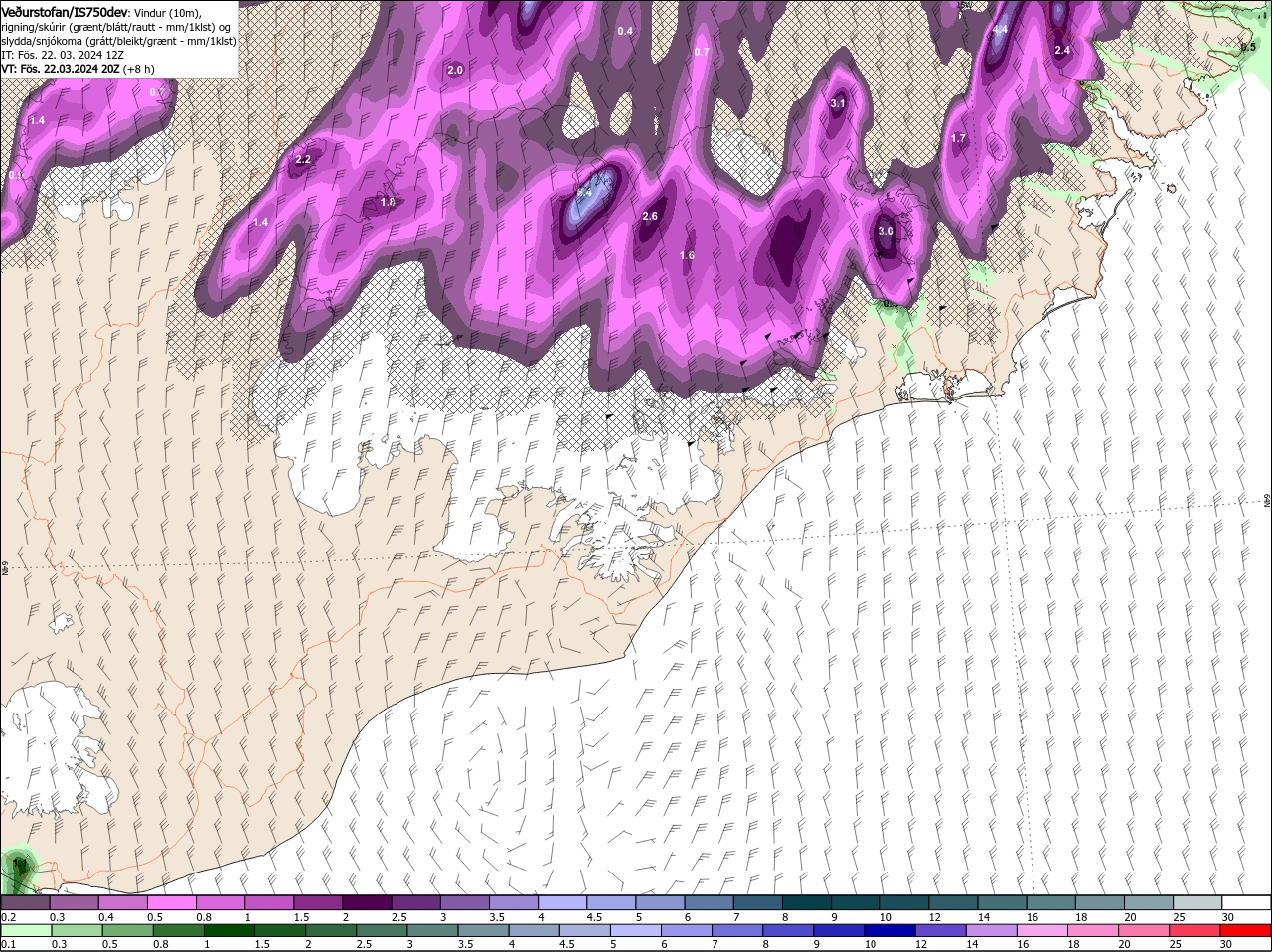This screenshot has width=1272, height=952.
Task: Pick bright pink swatch between 0.5 and 0.8, upper legend
Action: tap(171, 903)
